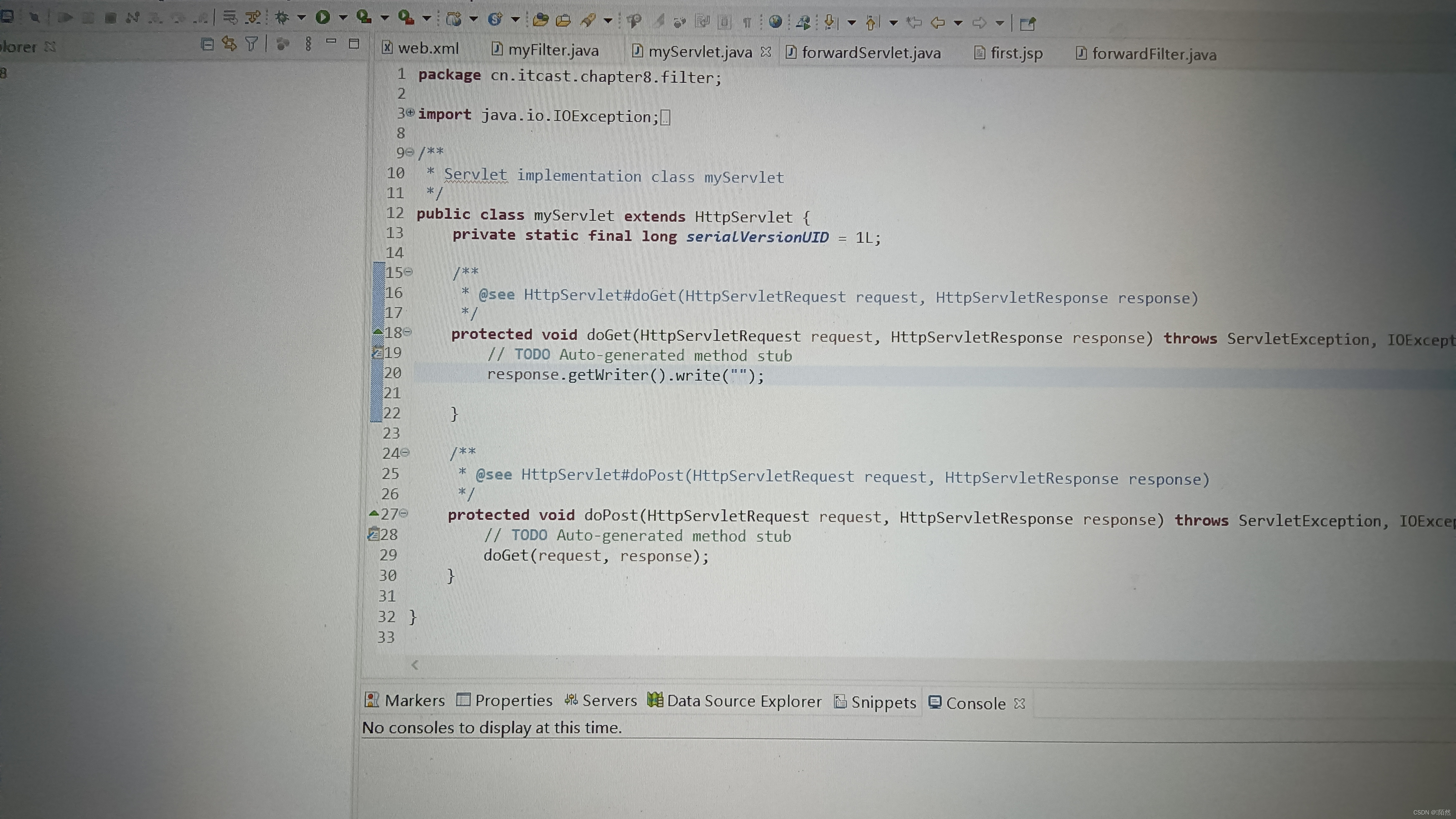Image resolution: width=1456 pixels, height=819 pixels.
Task: Open the Back history dropdown arrow
Action: [x=958, y=24]
